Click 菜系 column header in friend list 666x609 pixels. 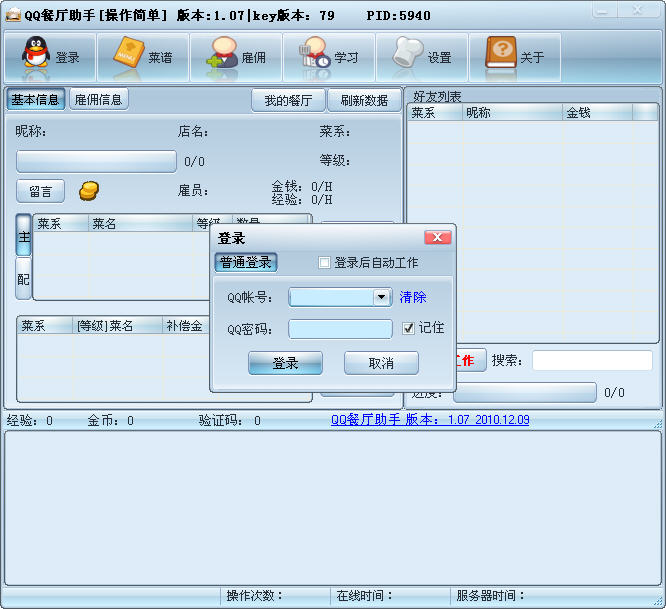[x=435, y=113]
